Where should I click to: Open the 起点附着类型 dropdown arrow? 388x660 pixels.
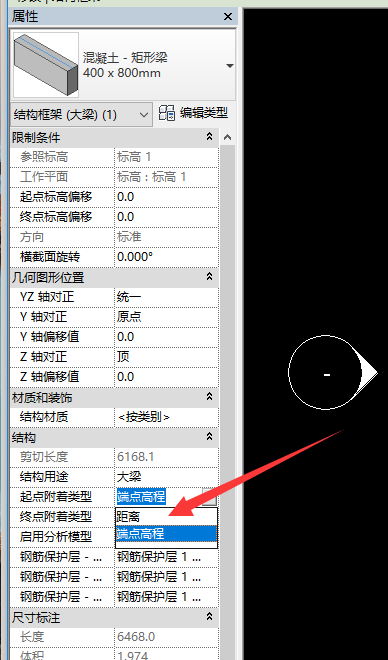(210, 497)
